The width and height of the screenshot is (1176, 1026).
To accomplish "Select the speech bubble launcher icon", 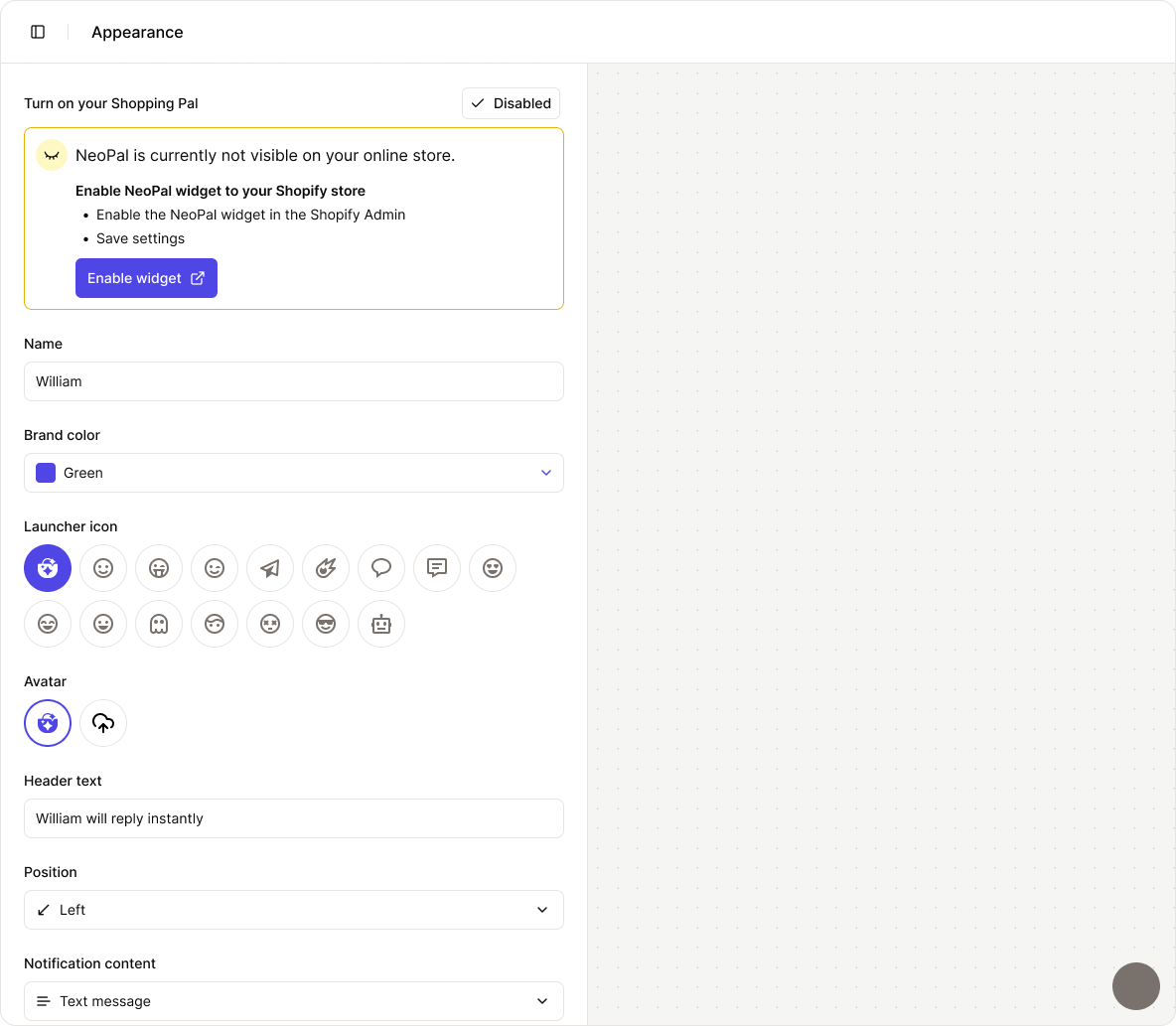I will point(381,568).
